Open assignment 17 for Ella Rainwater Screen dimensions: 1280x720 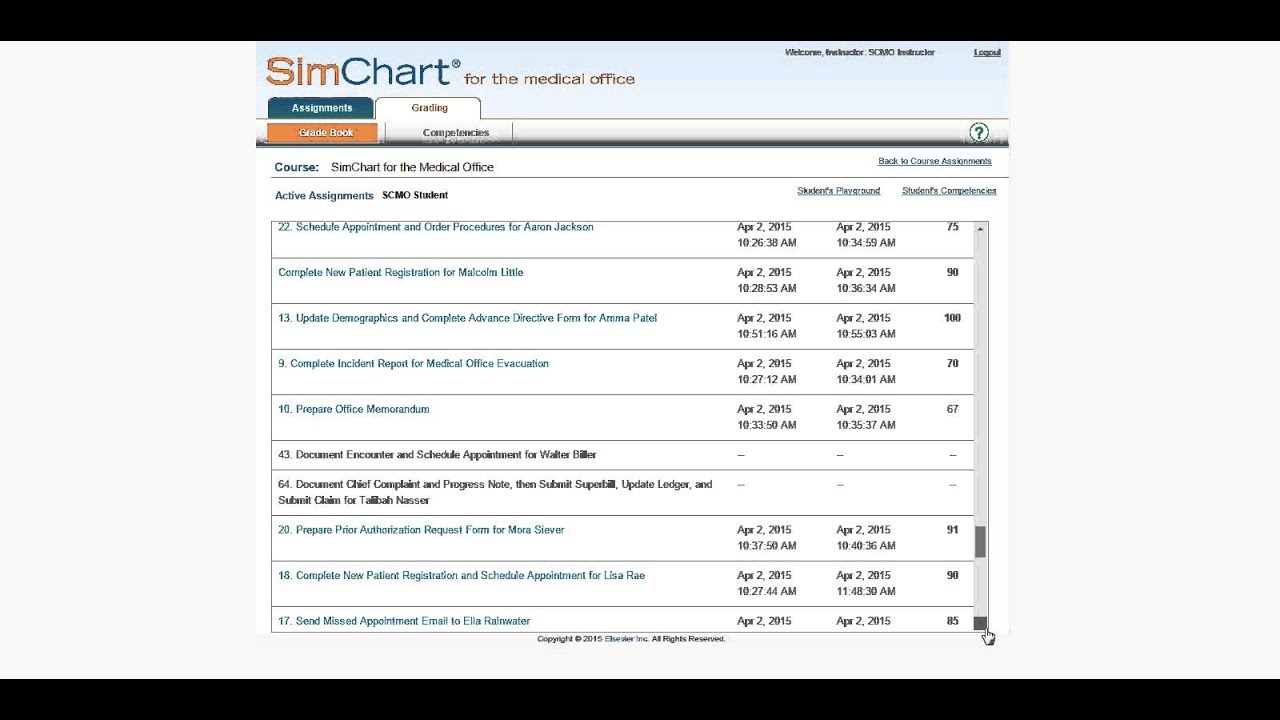click(x=404, y=621)
